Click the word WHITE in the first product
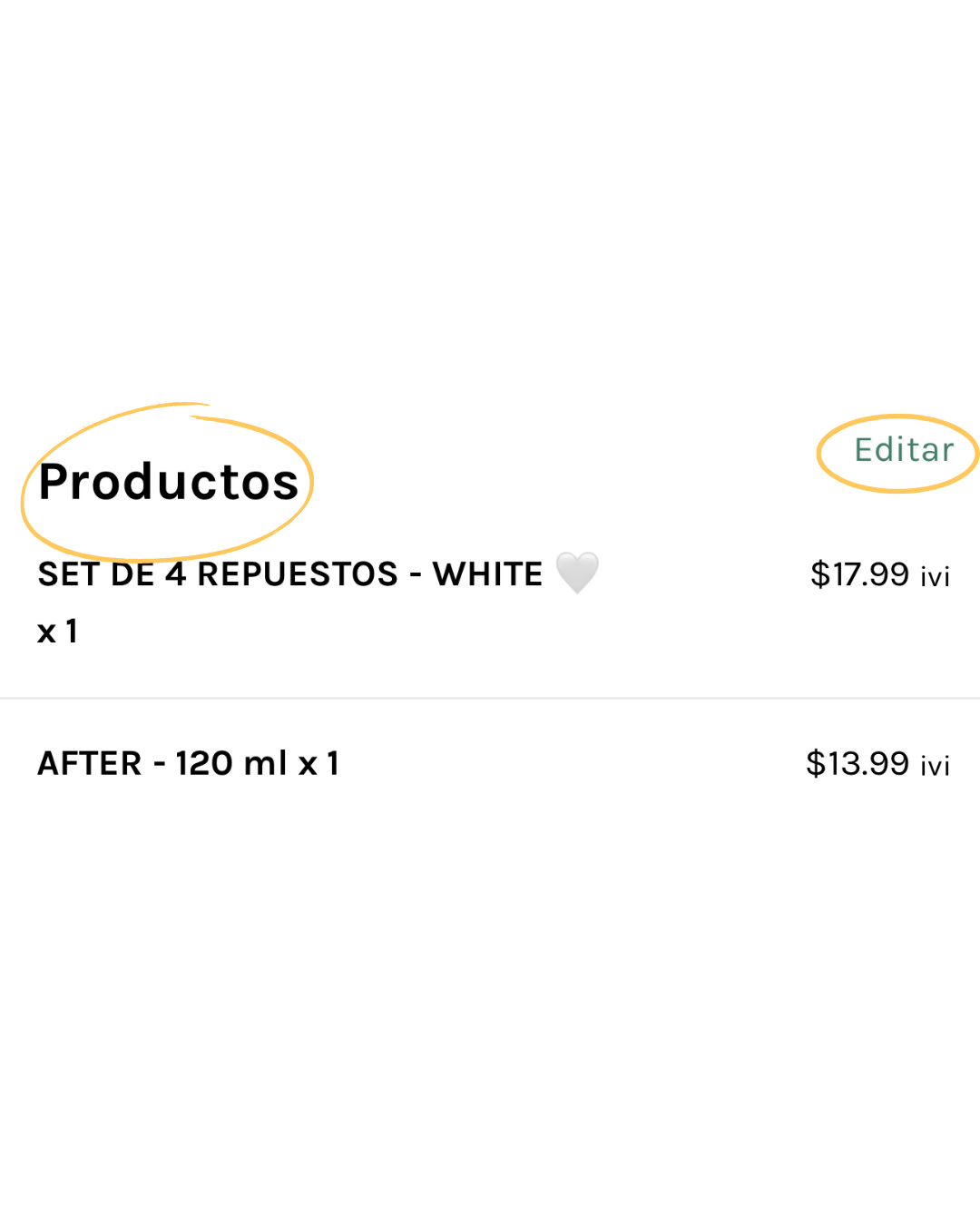 click(x=487, y=574)
